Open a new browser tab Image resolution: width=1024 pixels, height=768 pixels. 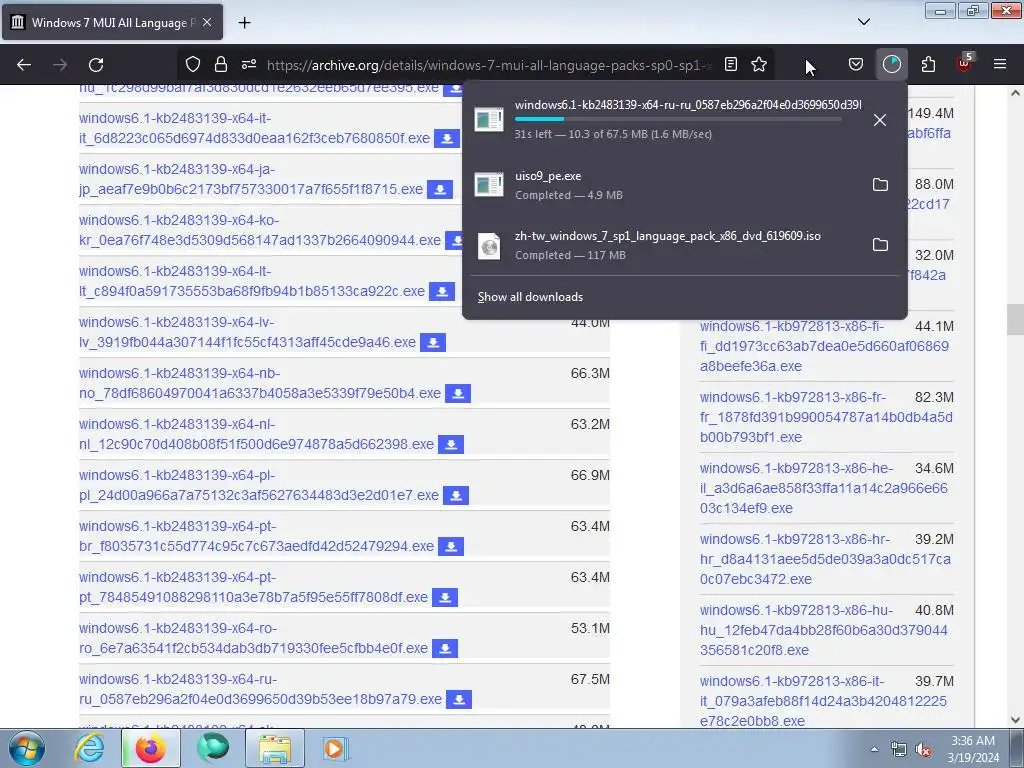click(x=244, y=22)
